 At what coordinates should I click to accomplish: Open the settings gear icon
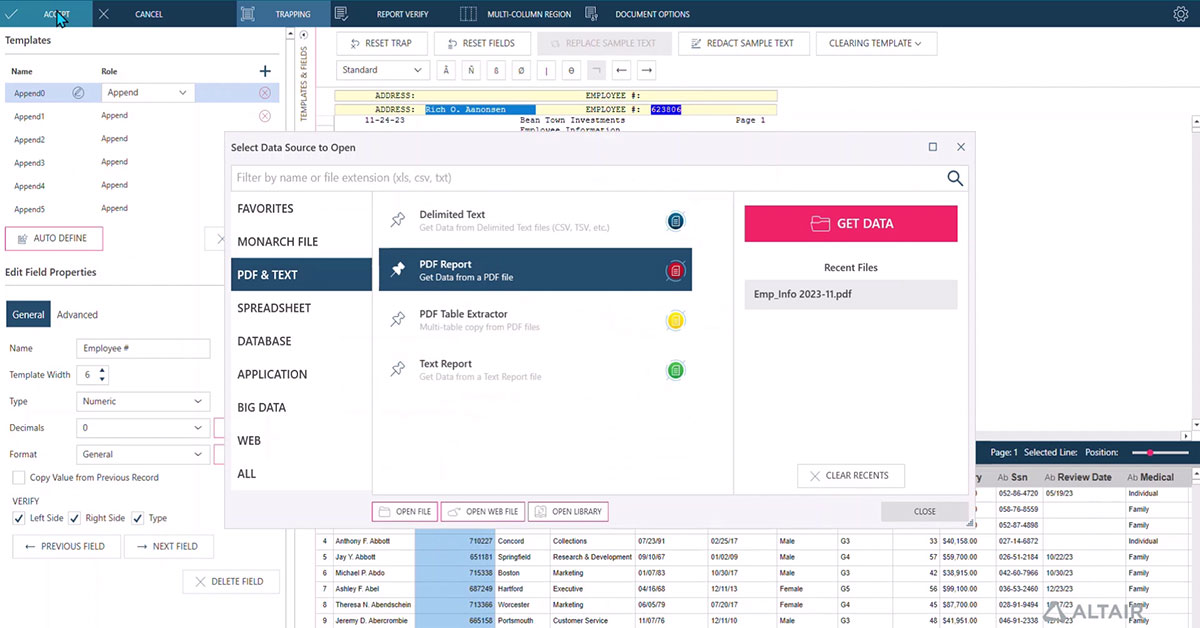[x=1180, y=14]
